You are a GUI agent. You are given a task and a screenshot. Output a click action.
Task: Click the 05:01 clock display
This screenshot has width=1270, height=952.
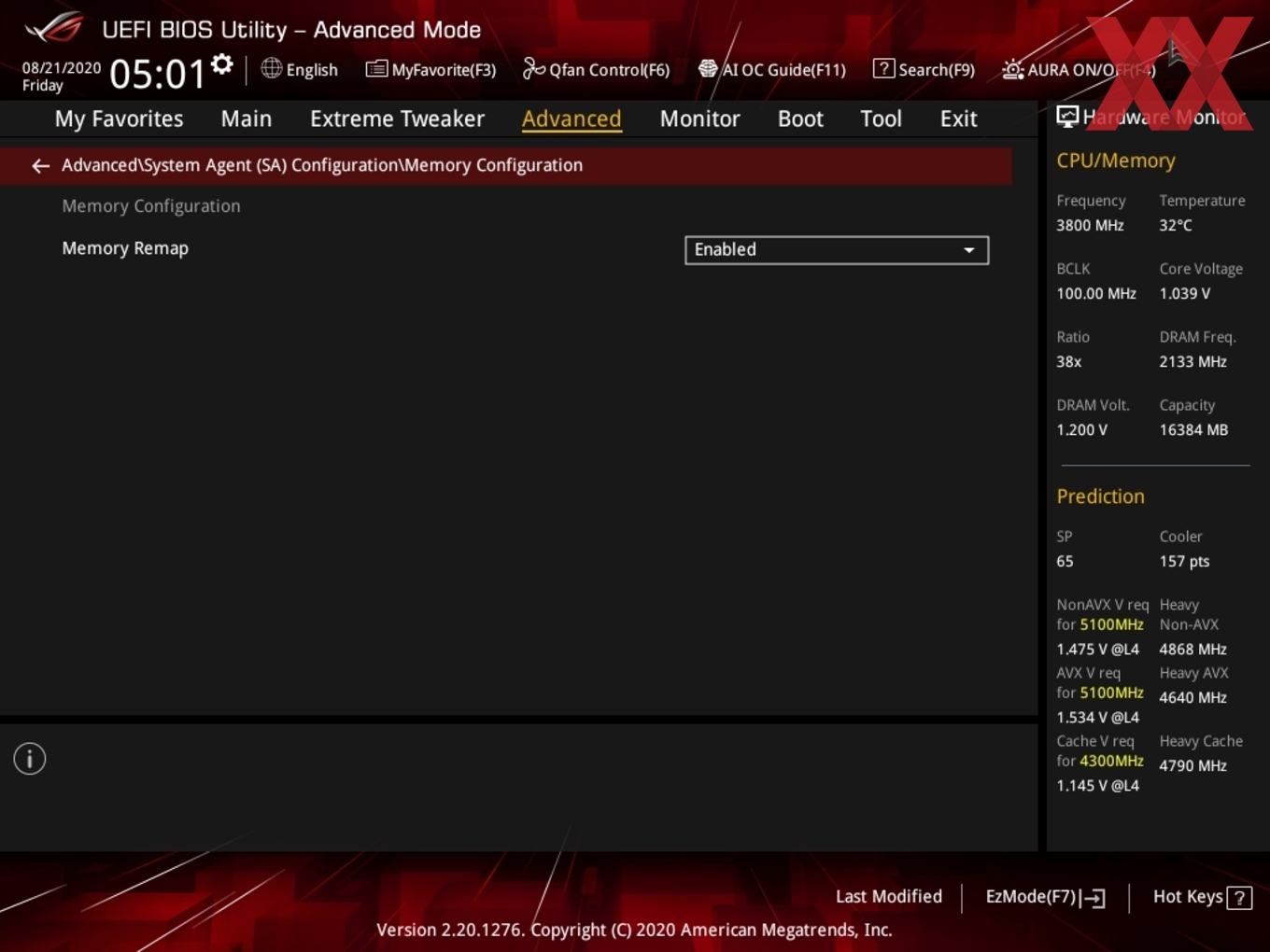(157, 73)
